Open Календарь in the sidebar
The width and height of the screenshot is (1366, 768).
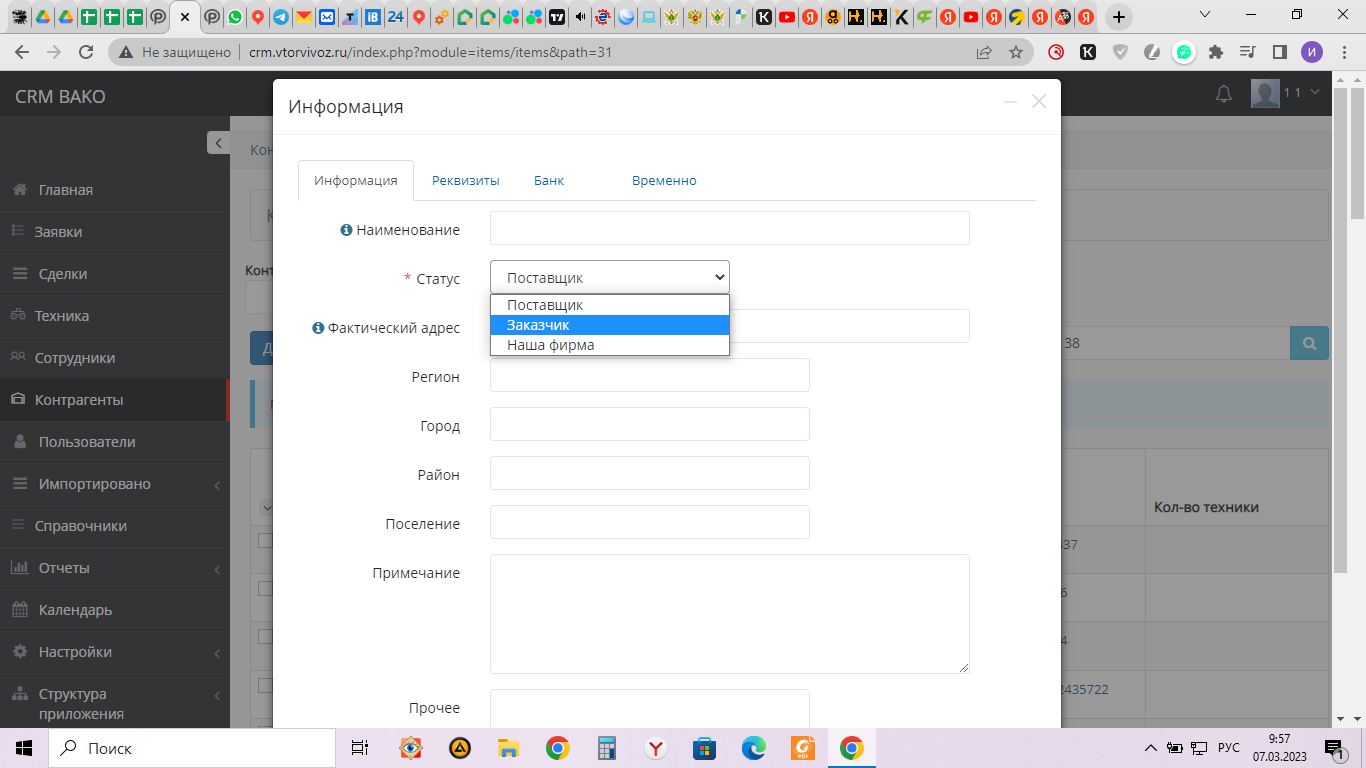click(x=75, y=610)
